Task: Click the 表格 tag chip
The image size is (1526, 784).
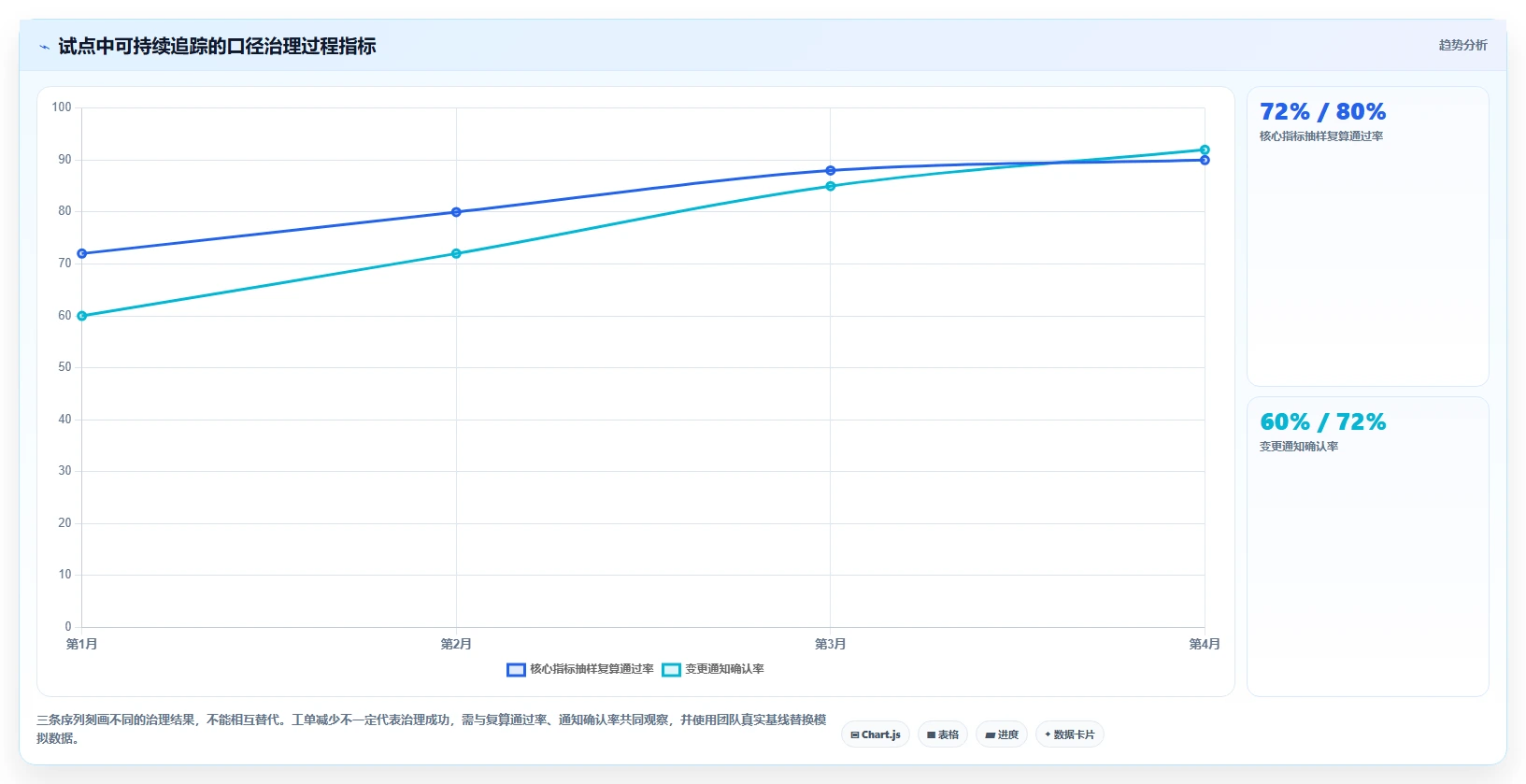Action: pos(943,734)
